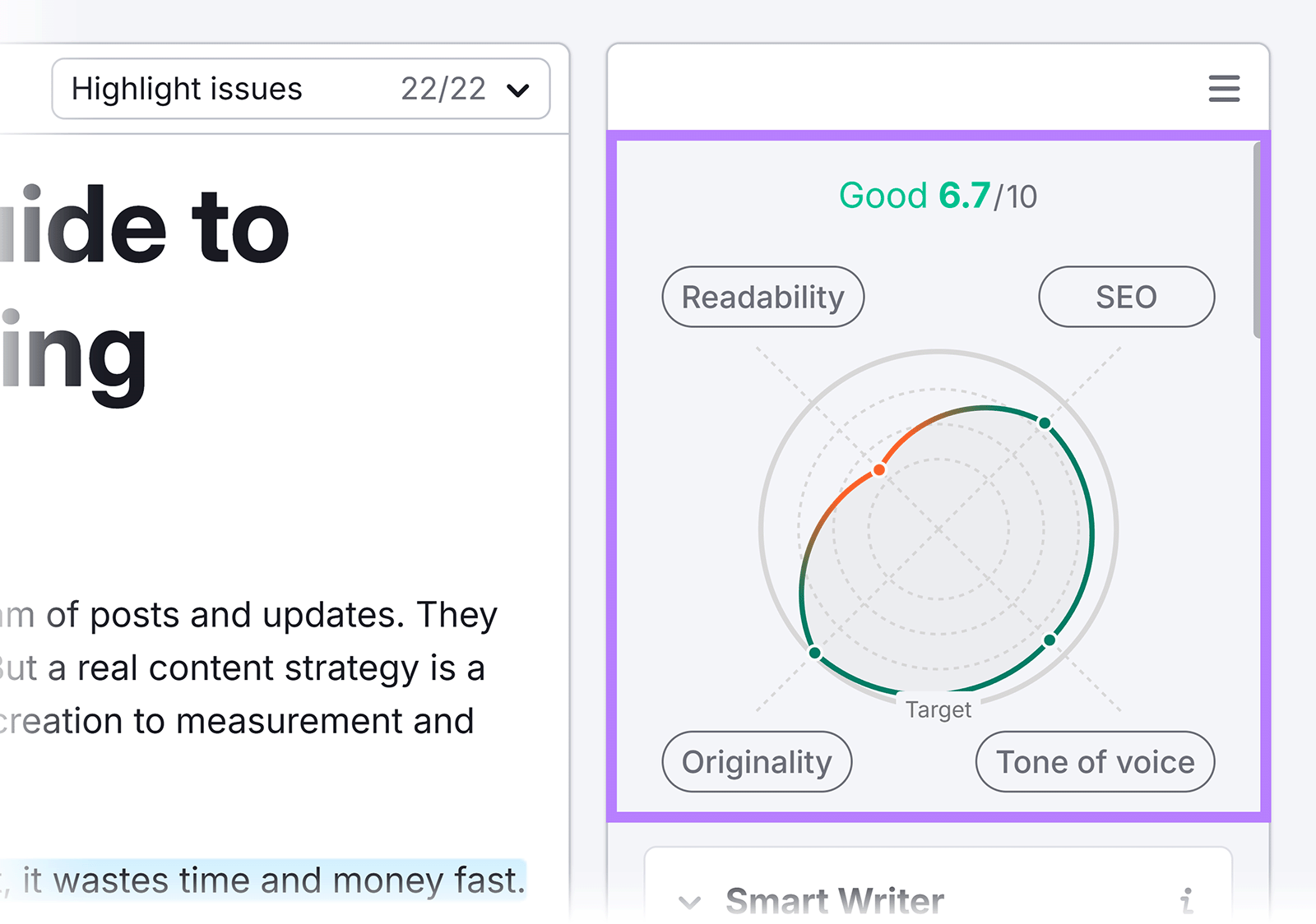Image resolution: width=1316 pixels, height=924 pixels.
Task: Open the Originality score section
Action: coord(757,762)
